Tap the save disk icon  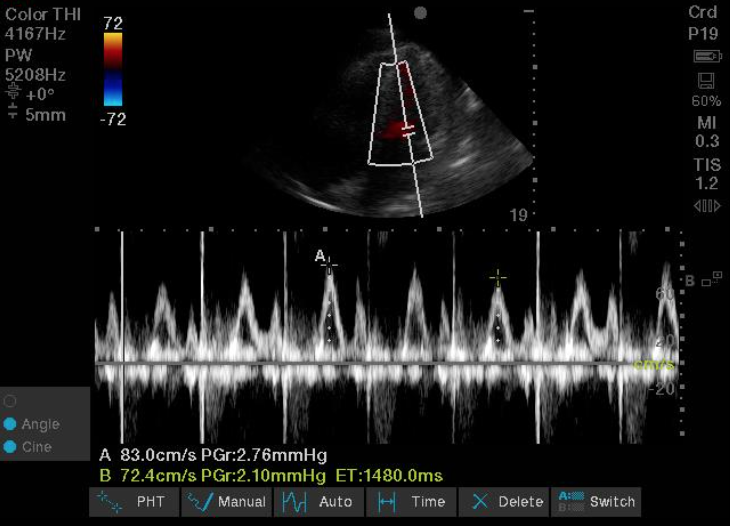[706, 81]
